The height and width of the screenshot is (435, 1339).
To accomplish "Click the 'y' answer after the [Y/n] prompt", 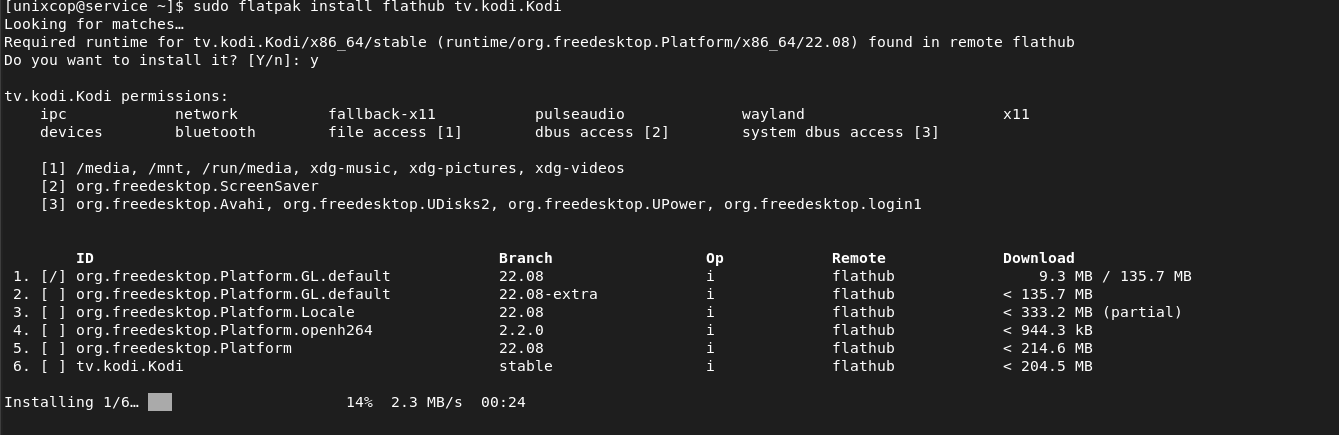I will 314,61.
